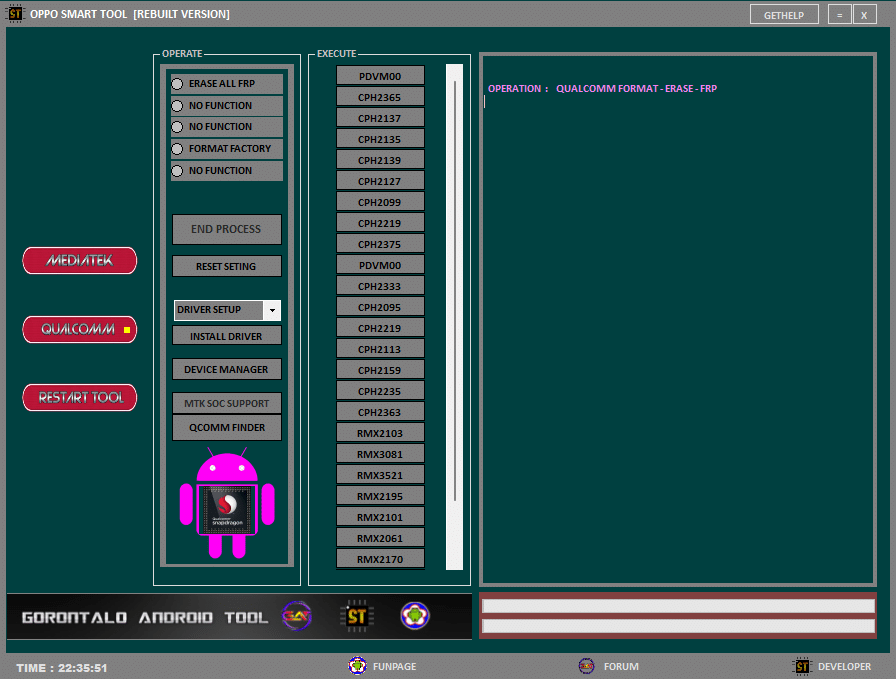Image resolution: width=896 pixels, height=679 pixels.
Task: Click the TIME : 22:35:51 status text
Action: click(x=62, y=668)
